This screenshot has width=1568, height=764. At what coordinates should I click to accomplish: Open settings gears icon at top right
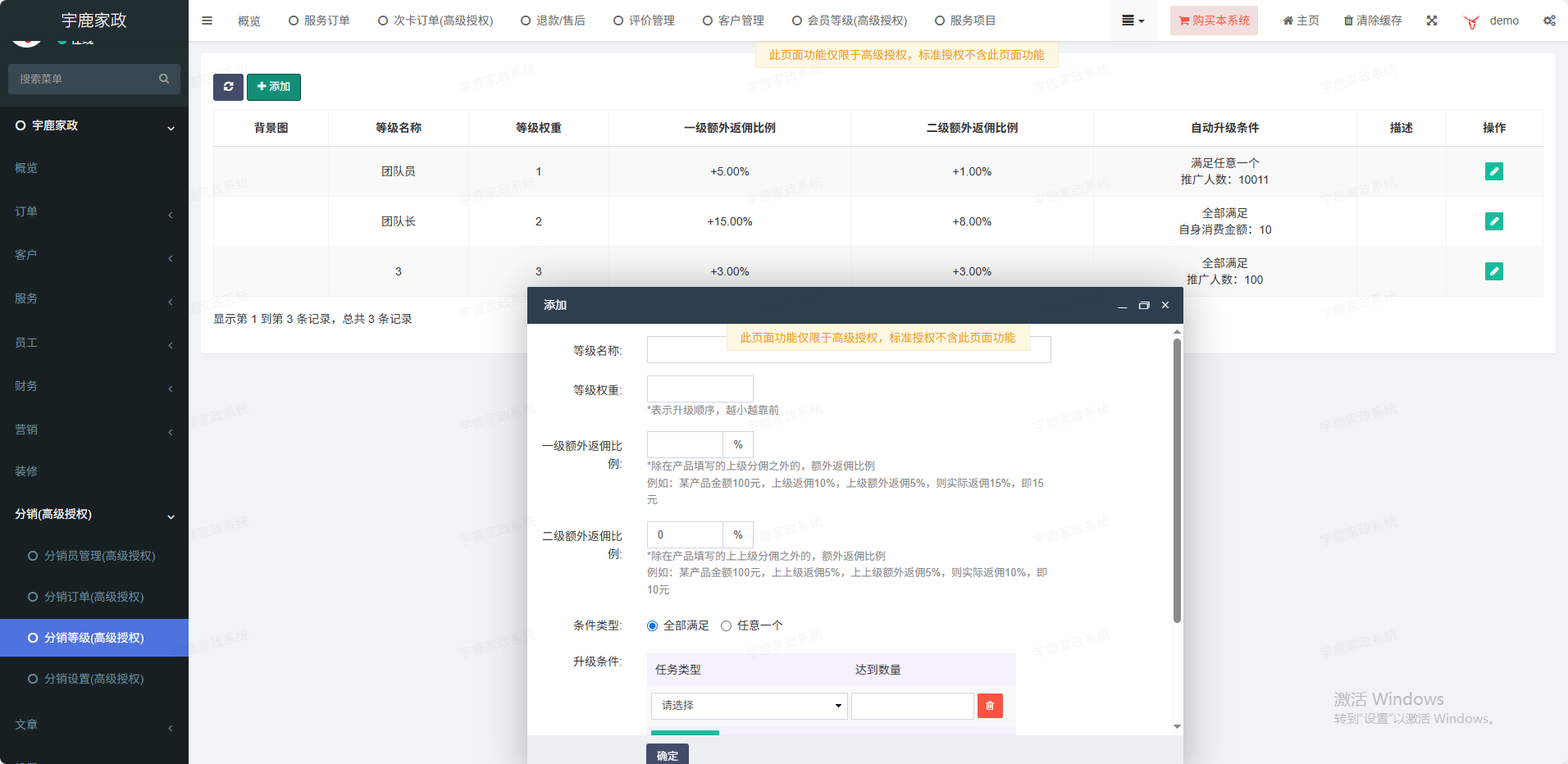(1549, 20)
